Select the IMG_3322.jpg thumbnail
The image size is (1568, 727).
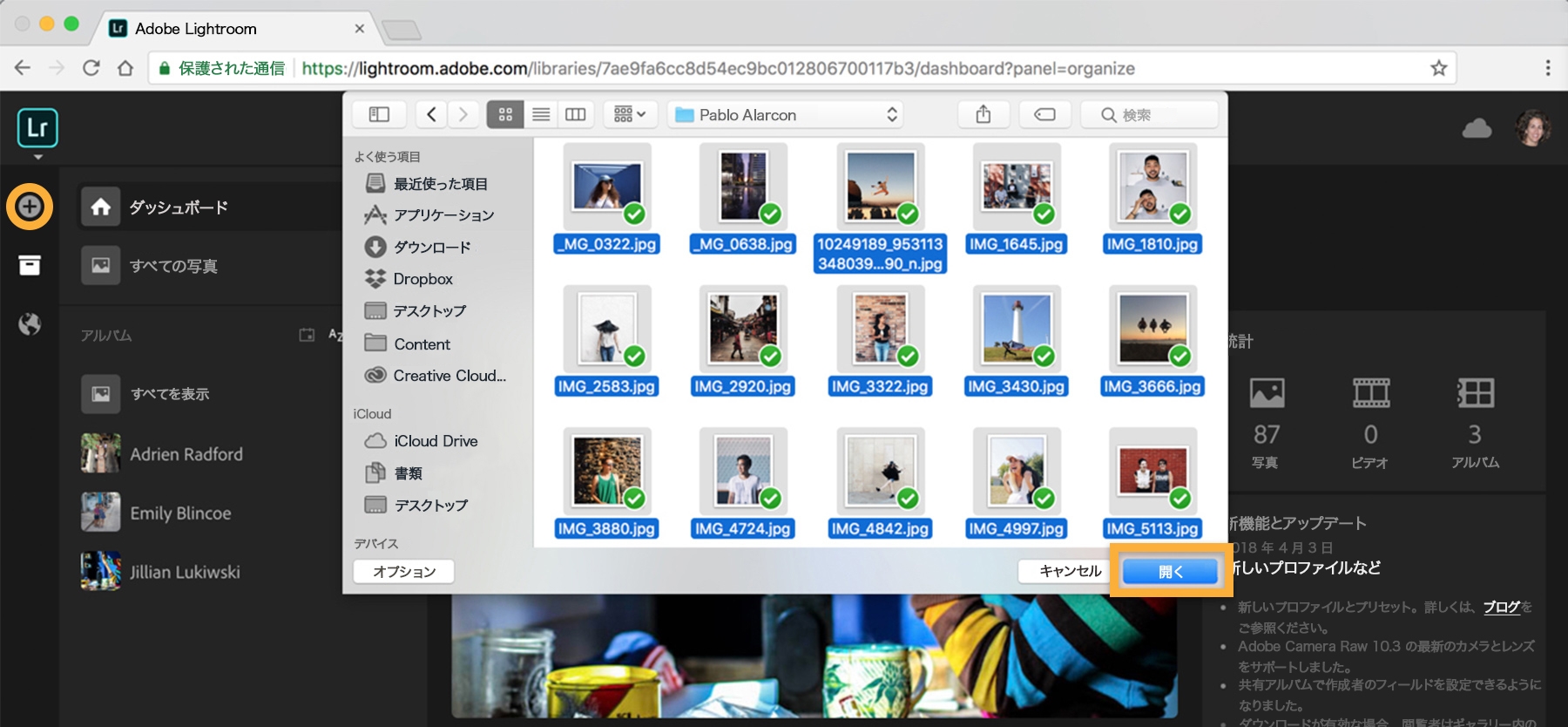[x=881, y=328]
